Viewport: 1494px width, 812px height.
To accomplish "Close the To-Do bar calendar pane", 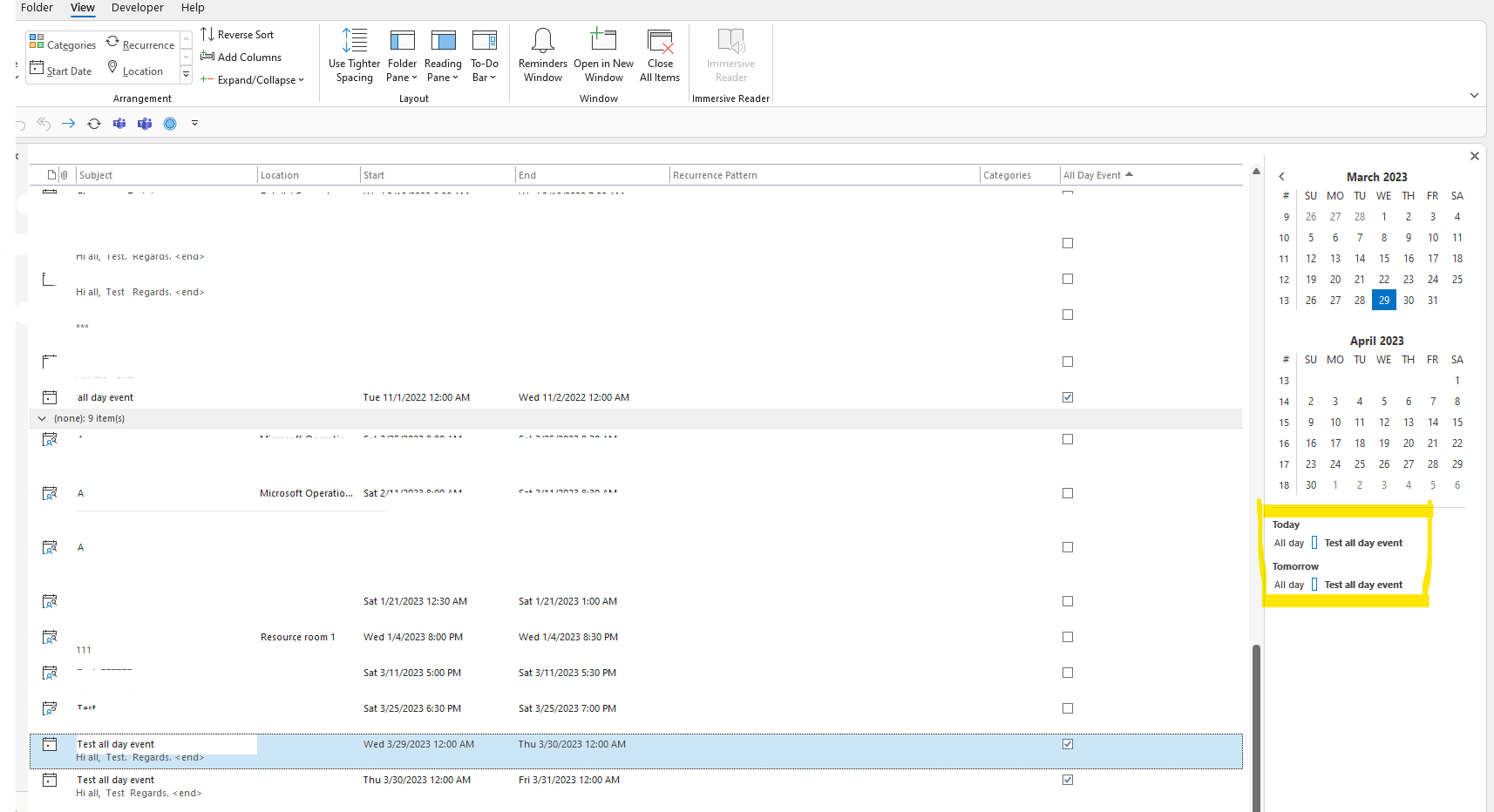I will coord(1474,156).
